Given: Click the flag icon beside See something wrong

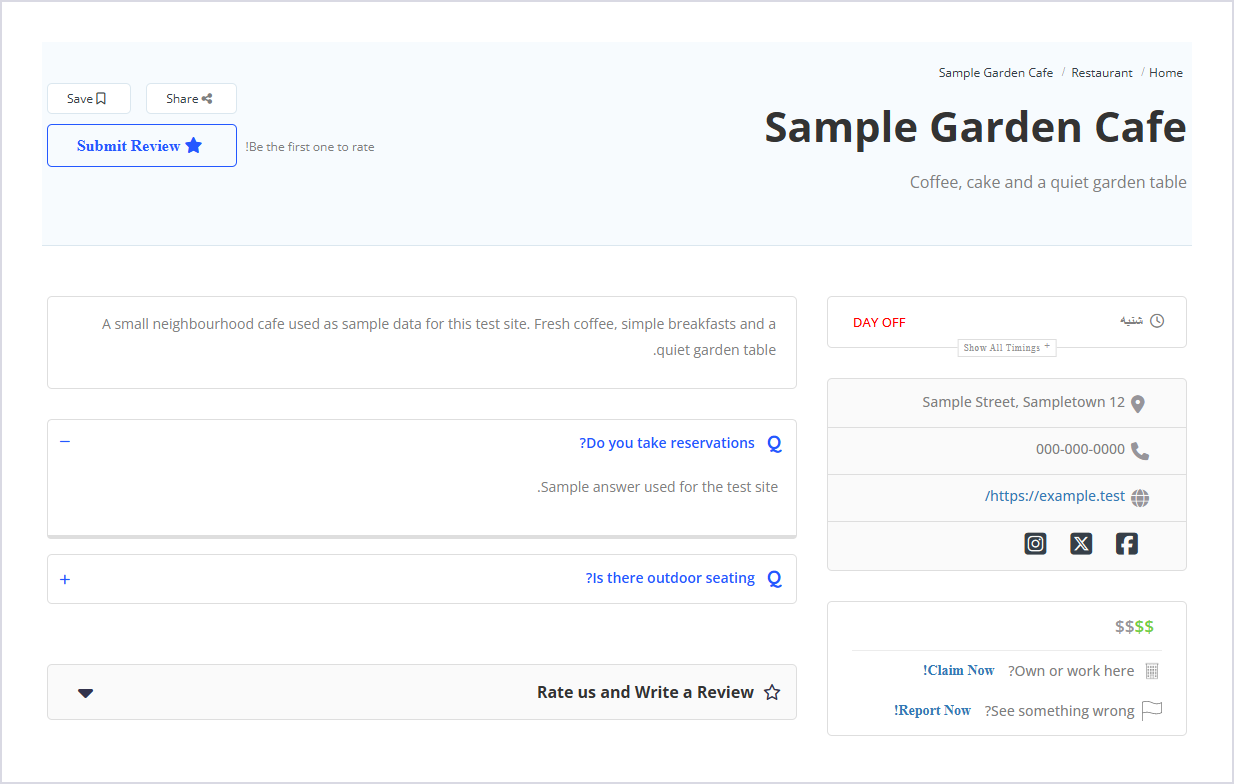Looking at the screenshot, I should click(x=1152, y=711).
